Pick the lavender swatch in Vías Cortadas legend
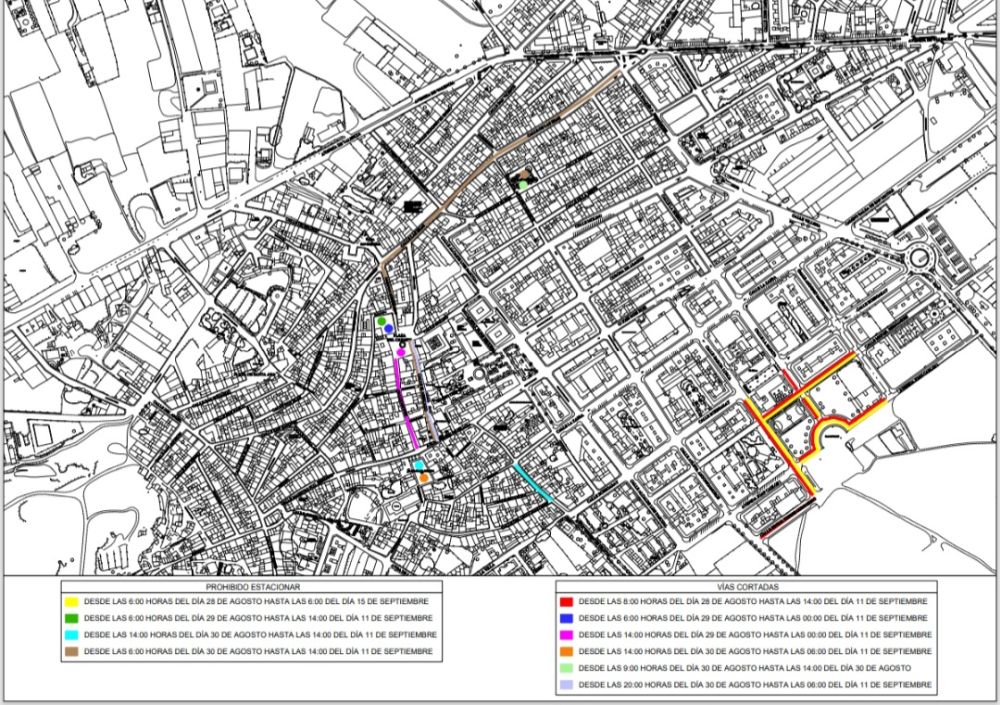 (x=567, y=685)
